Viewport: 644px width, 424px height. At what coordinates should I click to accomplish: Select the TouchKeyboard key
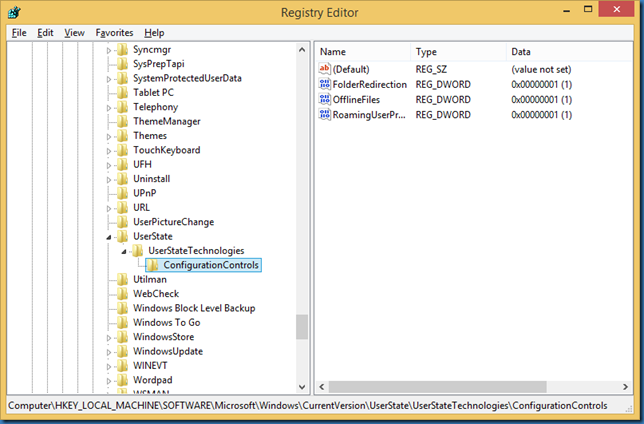(167, 150)
